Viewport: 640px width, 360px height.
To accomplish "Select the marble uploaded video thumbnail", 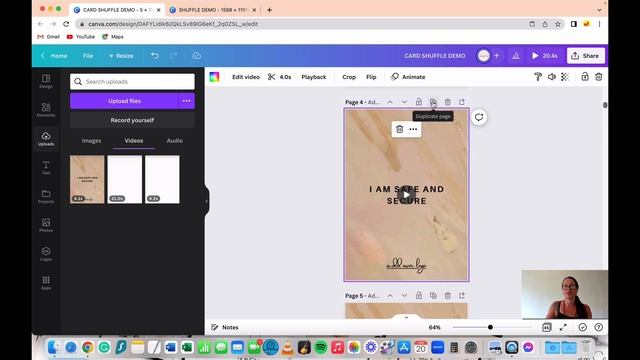I will click(87, 179).
